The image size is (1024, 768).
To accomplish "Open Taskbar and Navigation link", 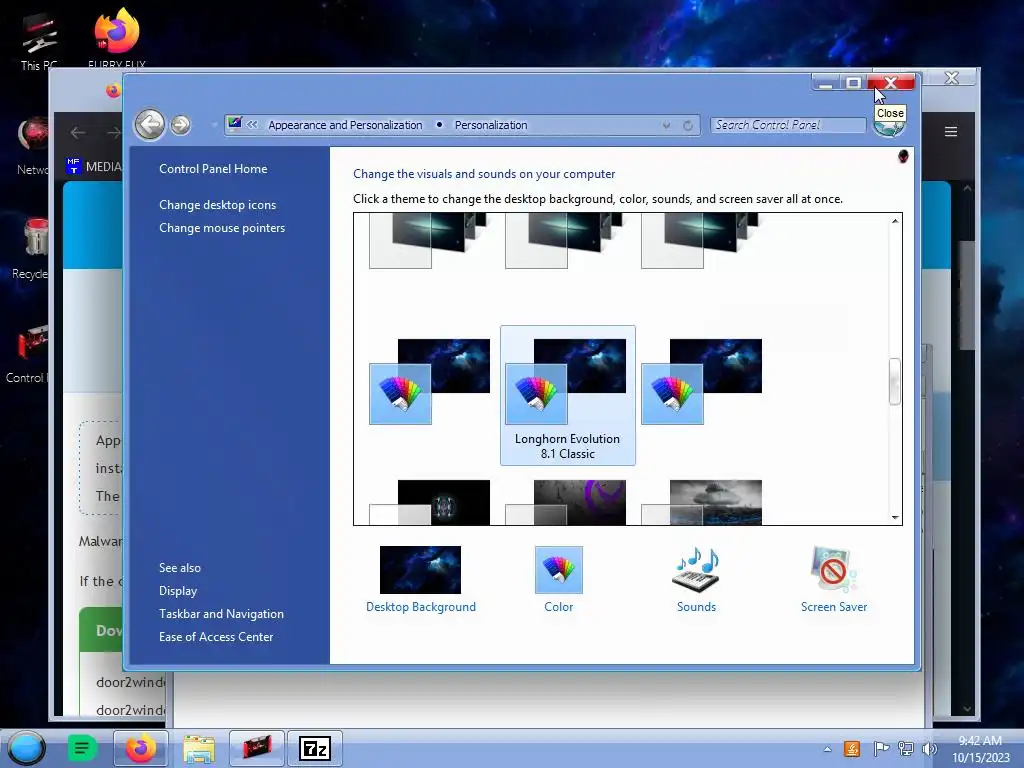I will [221, 613].
